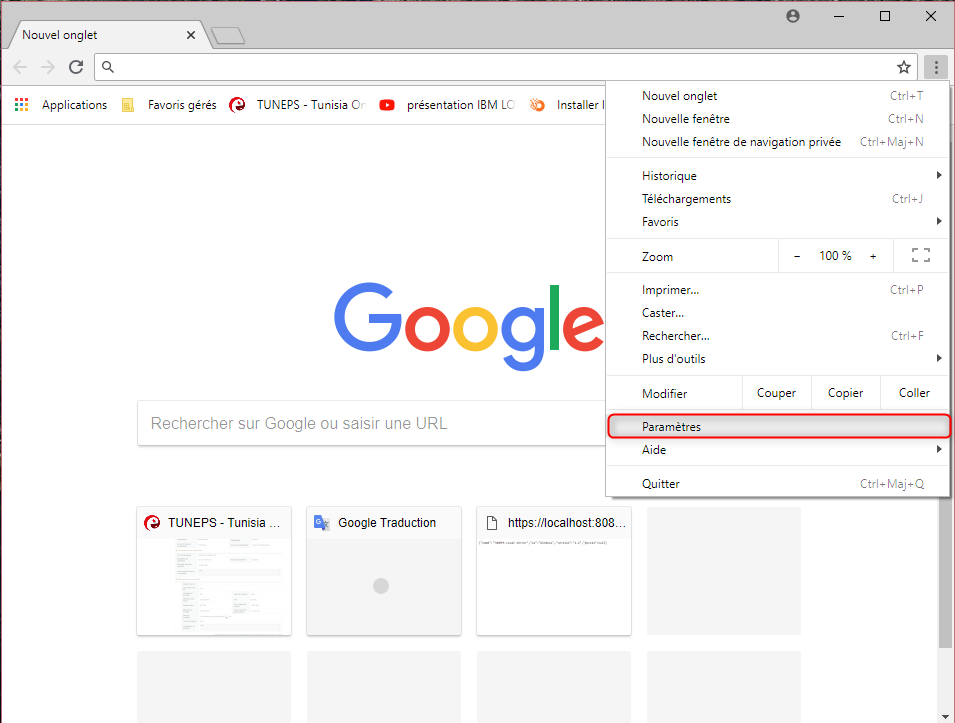This screenshot has width=955, height=723.
Task: Click the Copier button
Action: point(845,393)
